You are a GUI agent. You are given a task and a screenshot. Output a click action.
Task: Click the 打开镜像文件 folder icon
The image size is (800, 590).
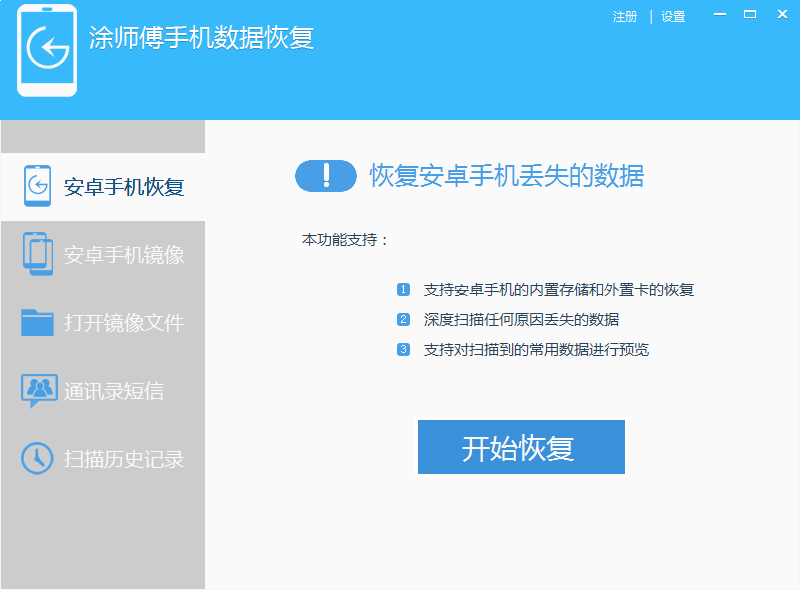(37, 323)
